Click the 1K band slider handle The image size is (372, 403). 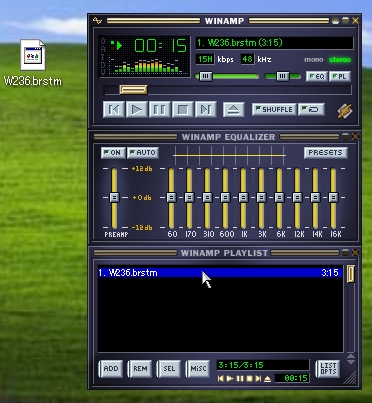pos(243,197)
